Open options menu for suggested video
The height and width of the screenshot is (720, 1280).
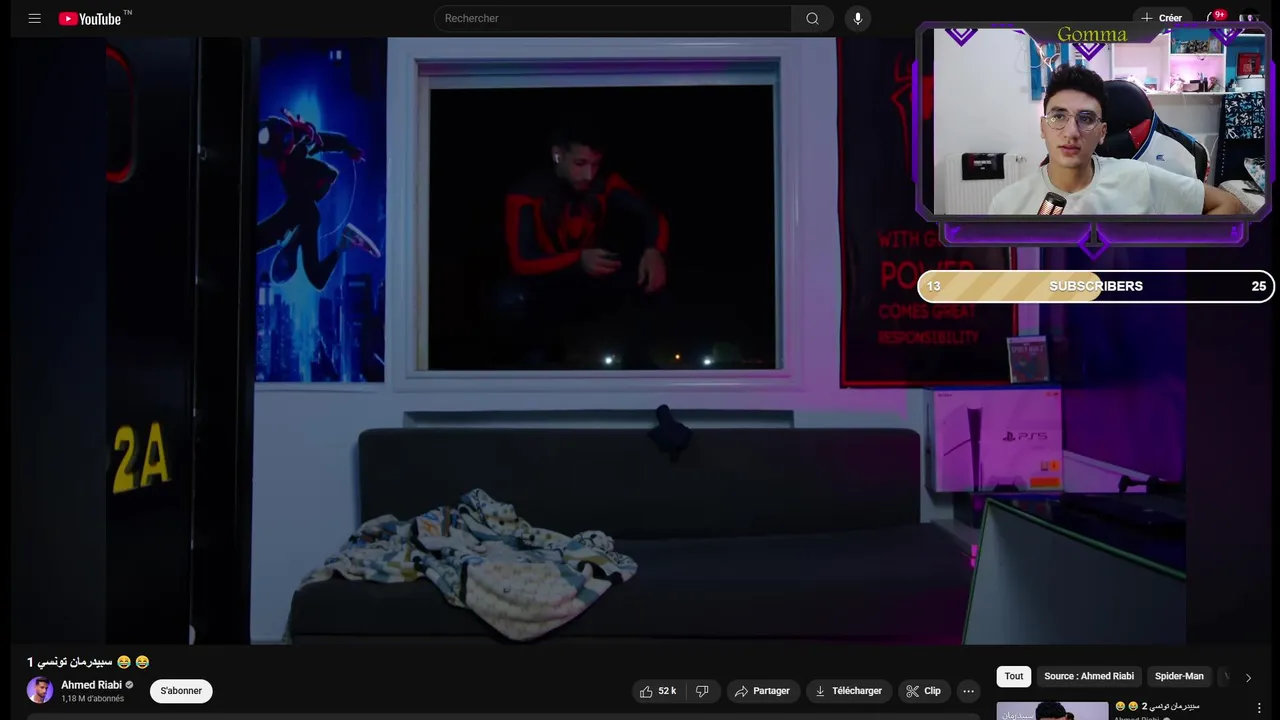pyautogui.click(x=1258, y=708)
